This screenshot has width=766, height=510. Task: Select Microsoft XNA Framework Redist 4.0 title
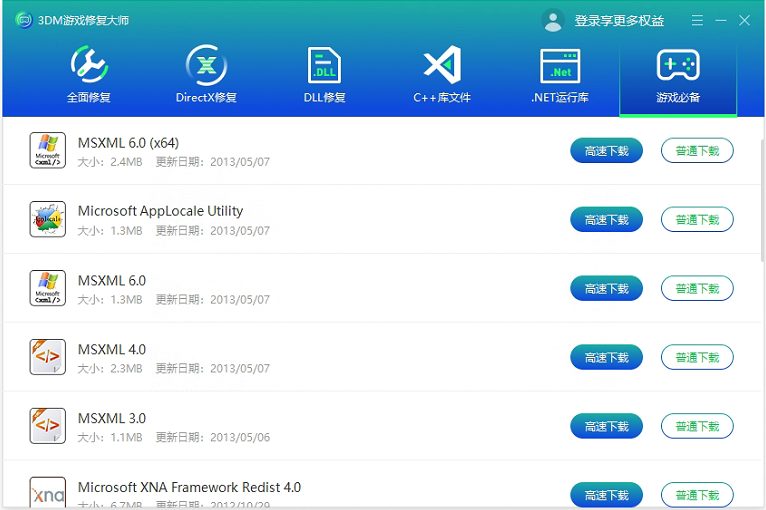coord(190,487)
